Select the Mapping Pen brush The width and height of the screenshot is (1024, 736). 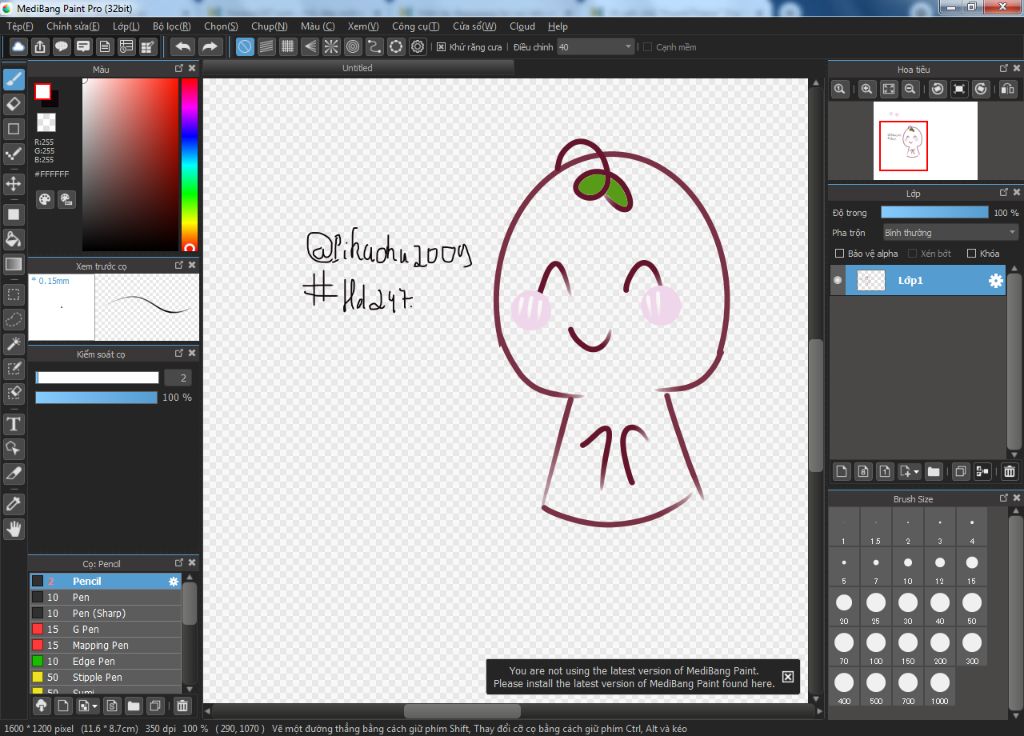tap(106, 645)
